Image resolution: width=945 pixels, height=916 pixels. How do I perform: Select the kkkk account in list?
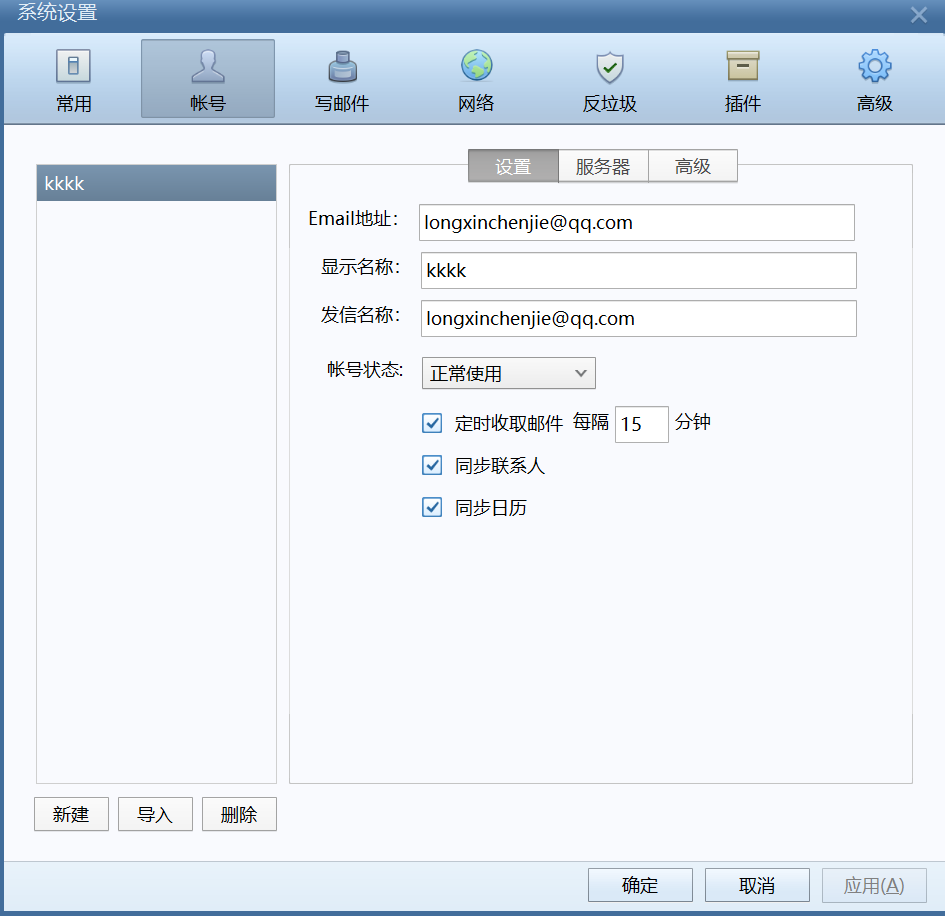pyautogui.click(x=156, y=183)
